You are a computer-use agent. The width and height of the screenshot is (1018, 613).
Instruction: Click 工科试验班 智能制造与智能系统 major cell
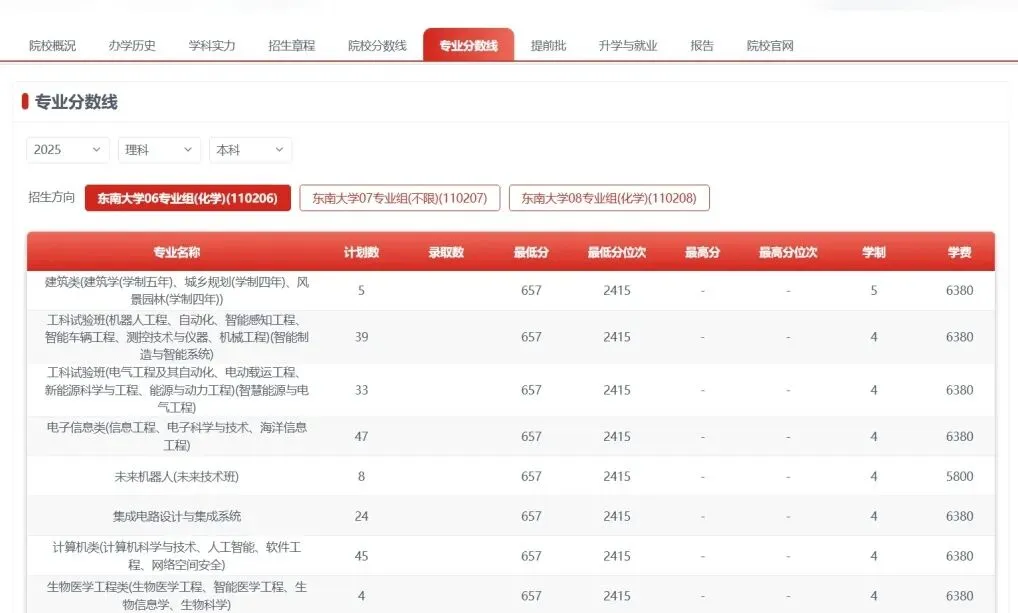tap(177, 337)
